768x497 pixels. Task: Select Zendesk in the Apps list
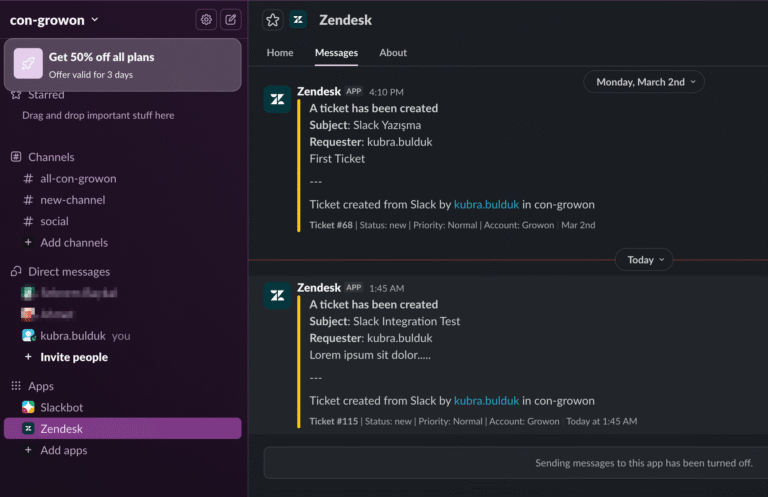[x=122, y=428]
